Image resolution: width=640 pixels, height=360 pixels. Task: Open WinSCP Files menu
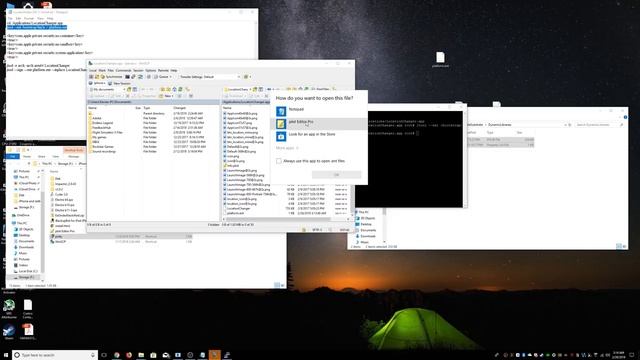click(x=111, y=70)
